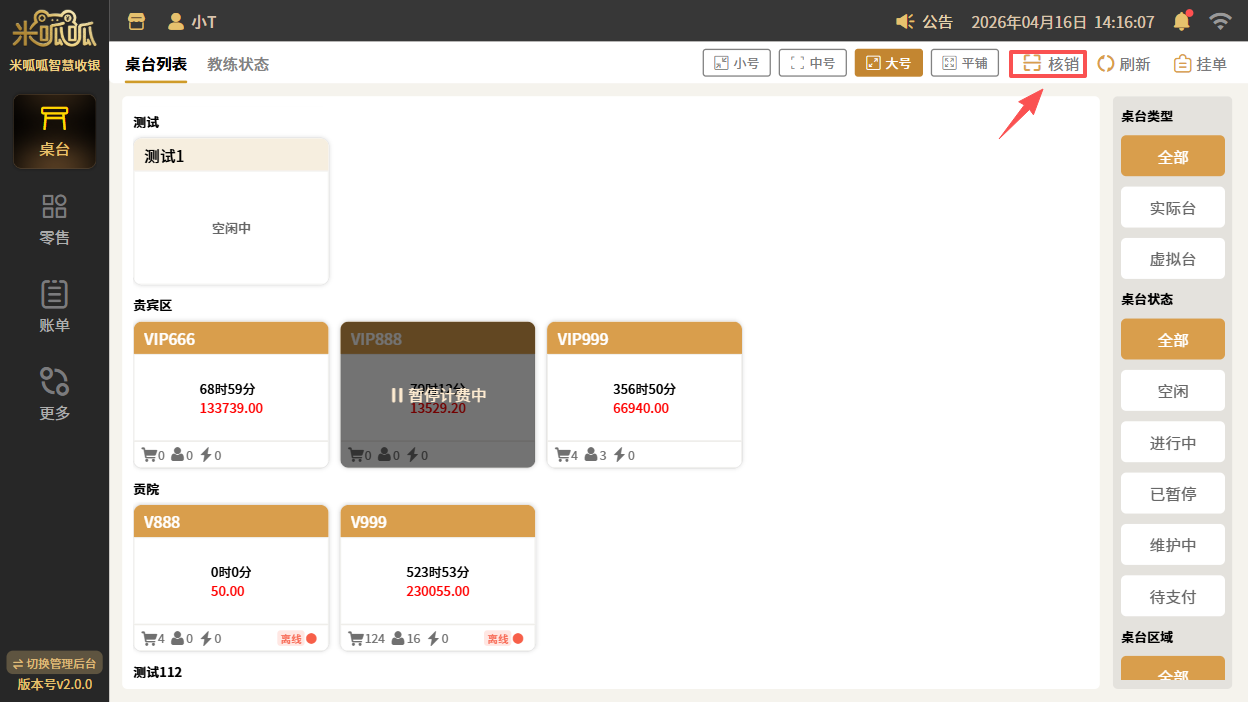The height and width of the screenshot is (702, 1248).
Task: Click 切换管理后台 button
Action: tap(54, 663)
